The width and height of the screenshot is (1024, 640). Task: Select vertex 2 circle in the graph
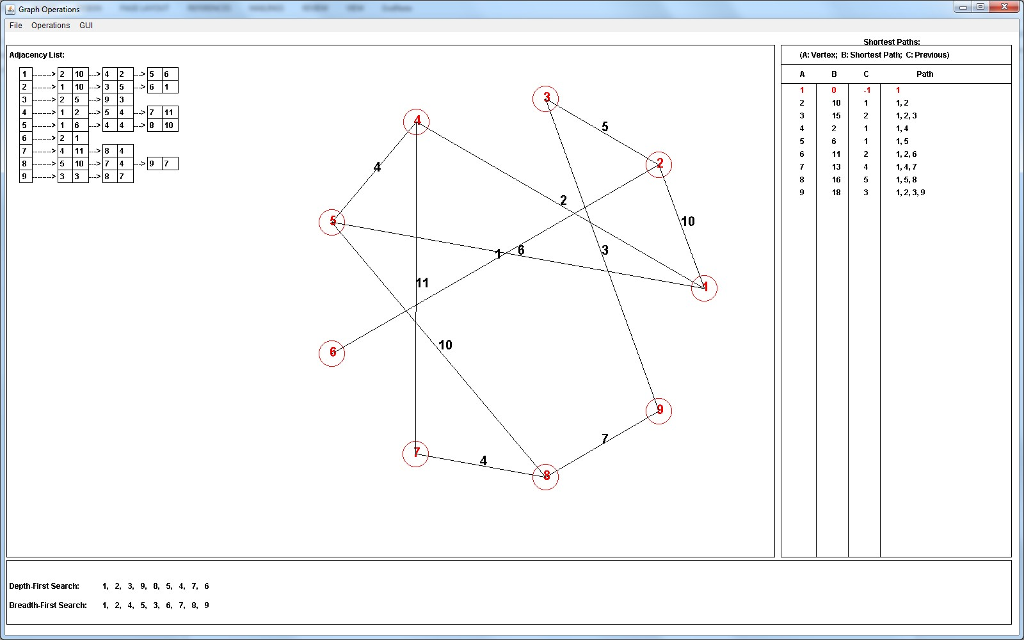[x=659, y=164]
